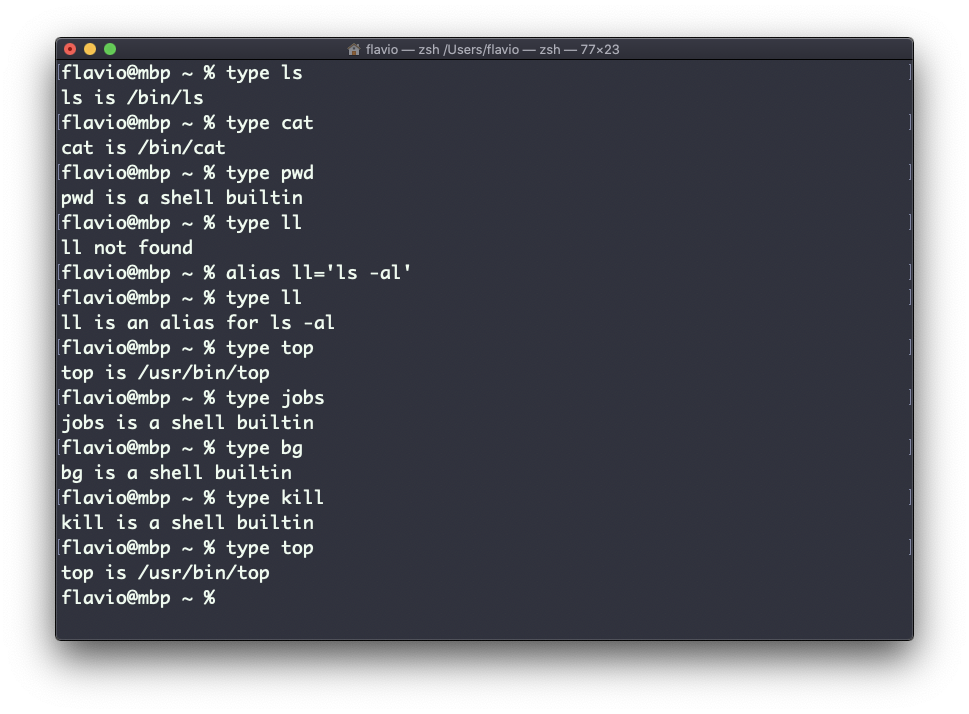Close the terminal window with red button
This screenshot has height=714, width=969.
(70, 49)
